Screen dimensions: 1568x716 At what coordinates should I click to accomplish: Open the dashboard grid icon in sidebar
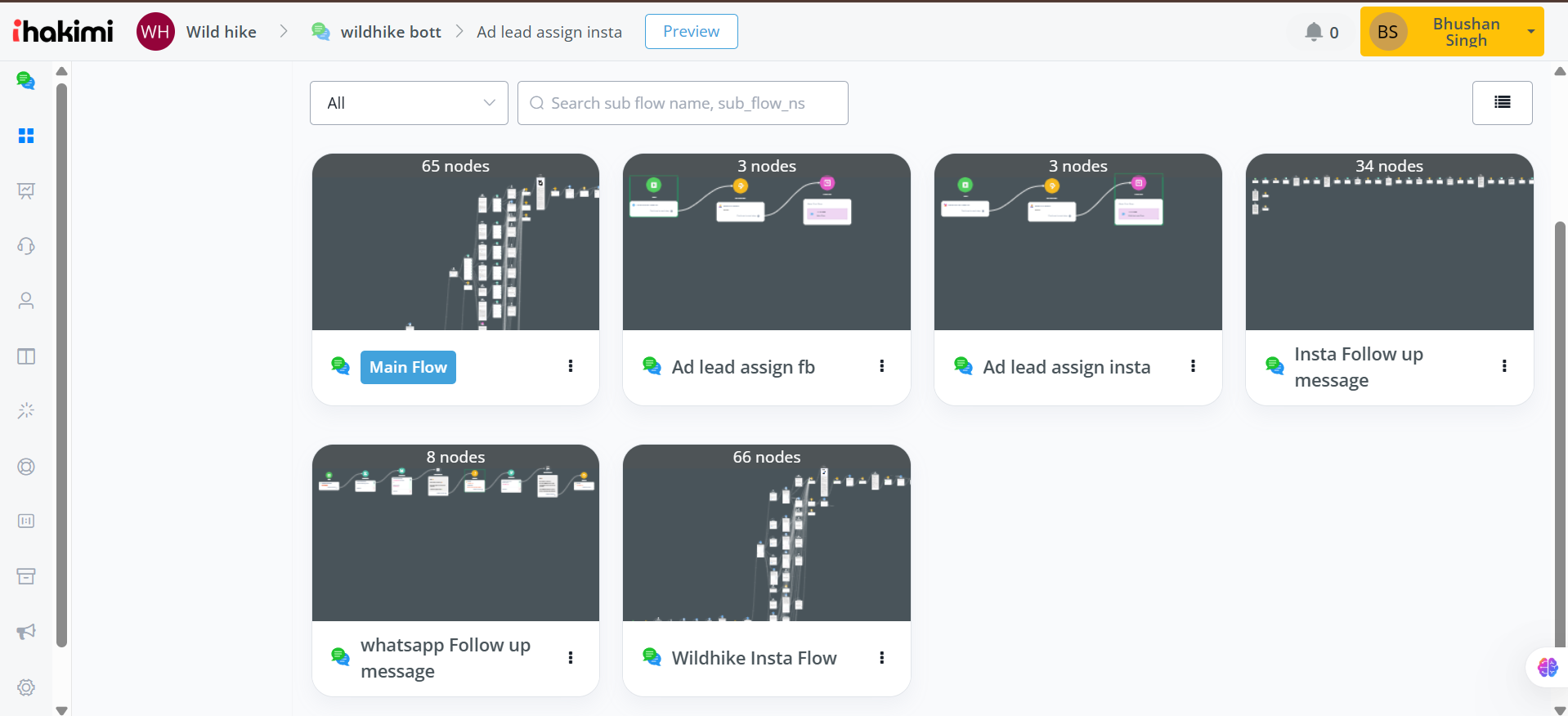coord(26,136)
